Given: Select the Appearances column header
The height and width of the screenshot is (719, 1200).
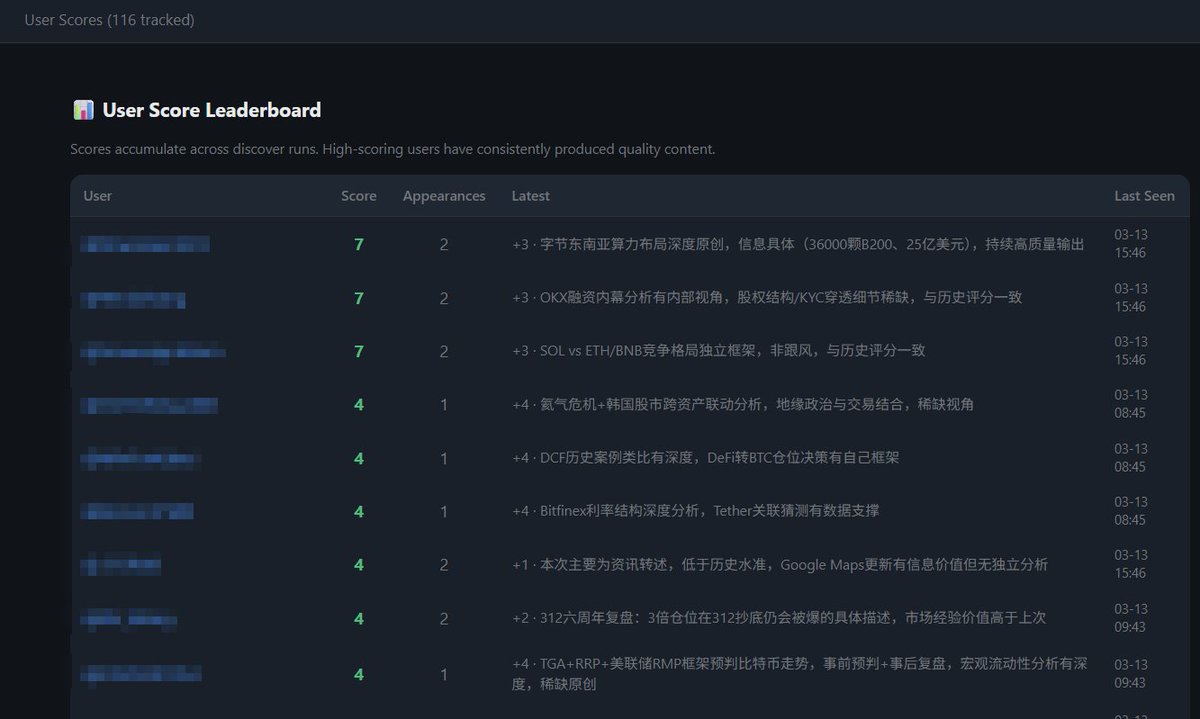Looking at the screenshot, I should (444, 196).
